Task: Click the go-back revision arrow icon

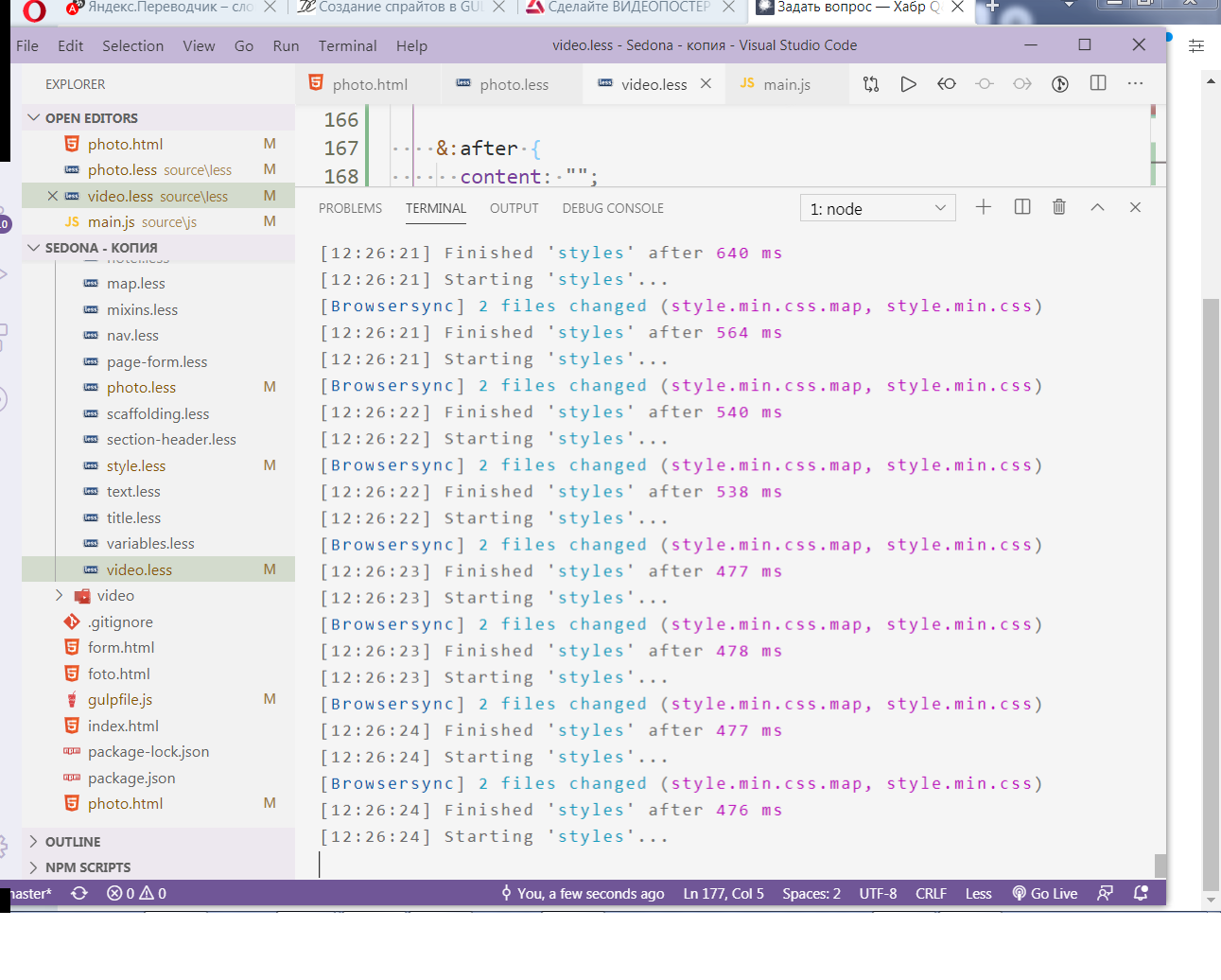Action: coord(947,84)
